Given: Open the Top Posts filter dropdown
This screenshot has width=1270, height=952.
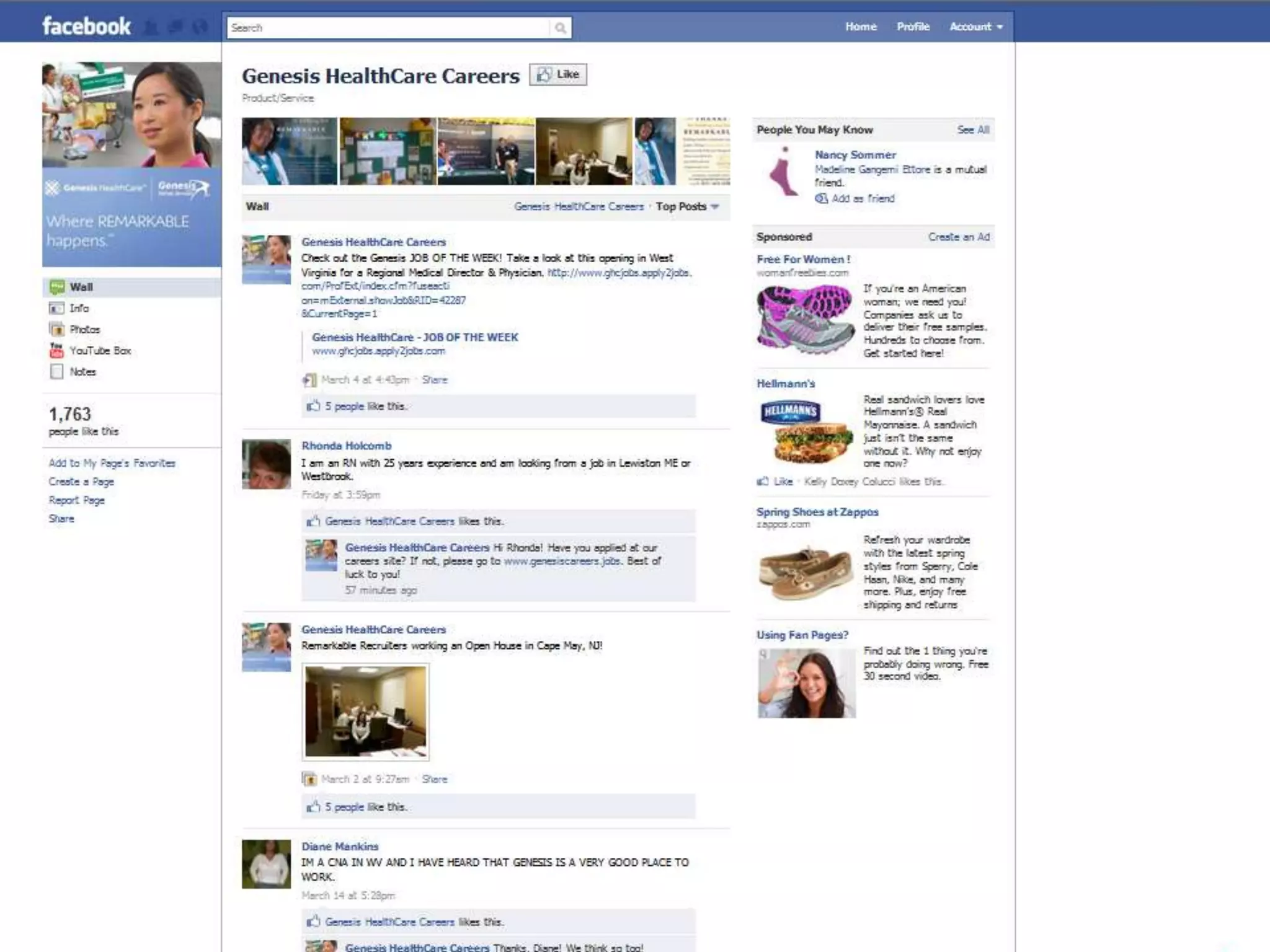Looking at the screenshot, I should [687, 206].
